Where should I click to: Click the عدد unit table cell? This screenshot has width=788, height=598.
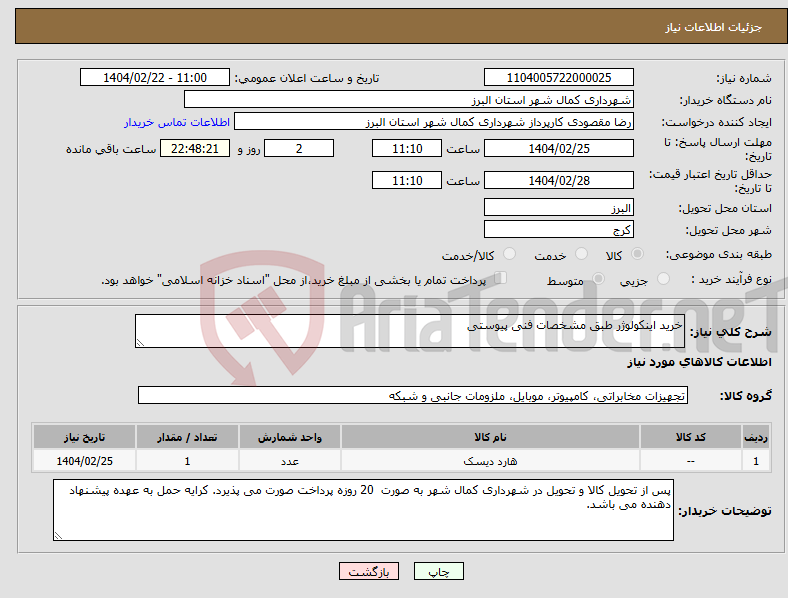point(290,461)
